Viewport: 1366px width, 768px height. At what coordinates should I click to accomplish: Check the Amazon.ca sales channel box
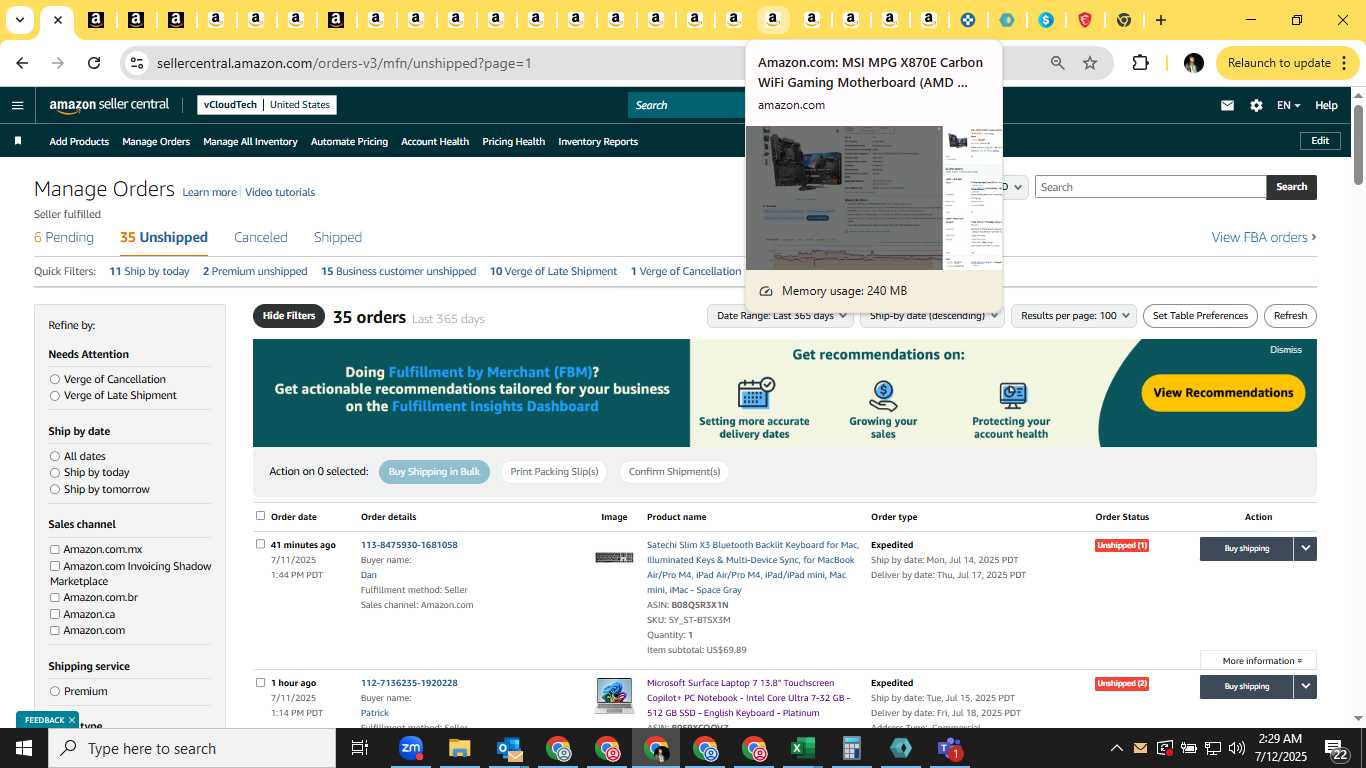55,614
